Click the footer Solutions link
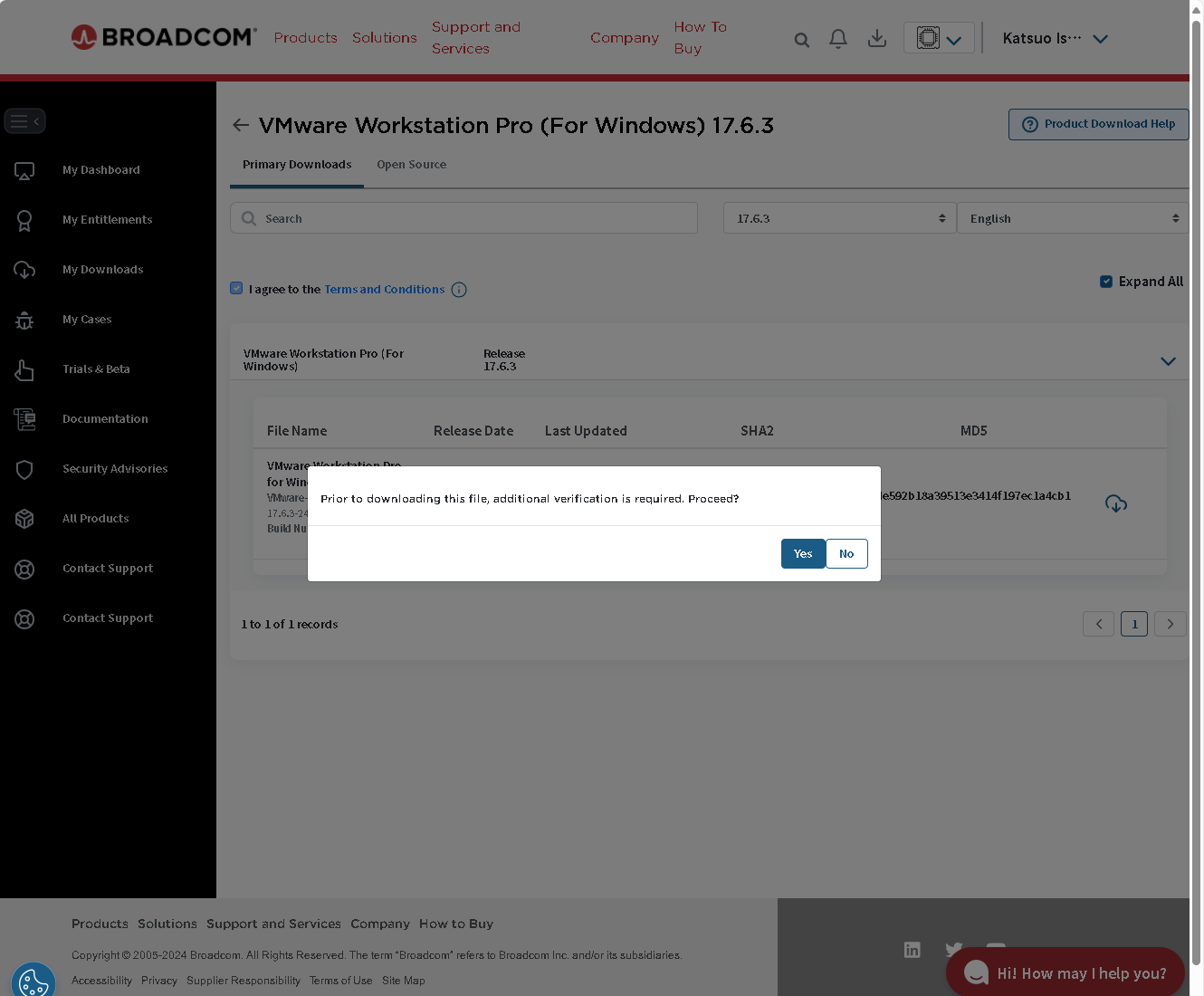Screen dimensions: 1204x996 click(x=167, y=924)
